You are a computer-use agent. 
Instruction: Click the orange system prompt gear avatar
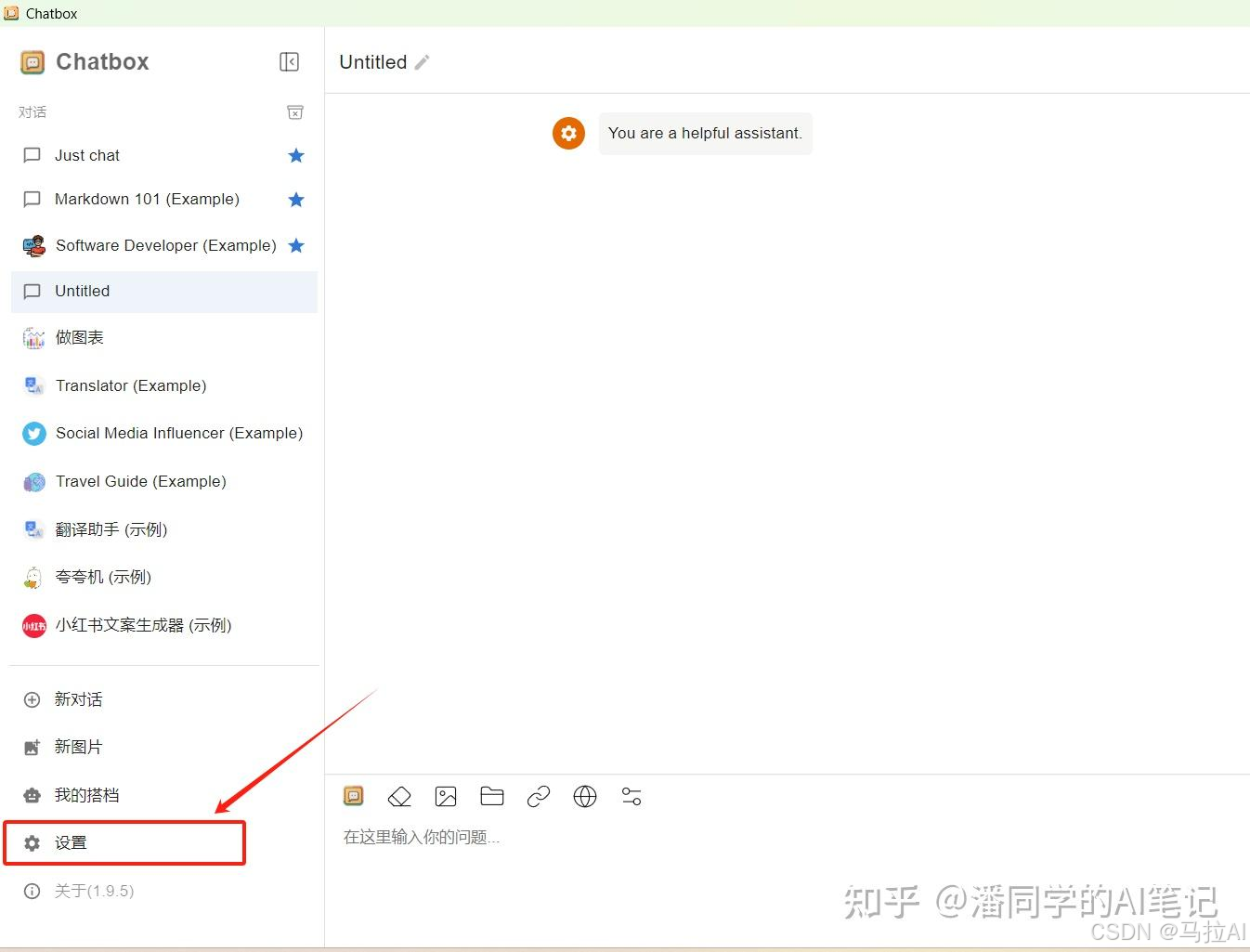point(568,133)
